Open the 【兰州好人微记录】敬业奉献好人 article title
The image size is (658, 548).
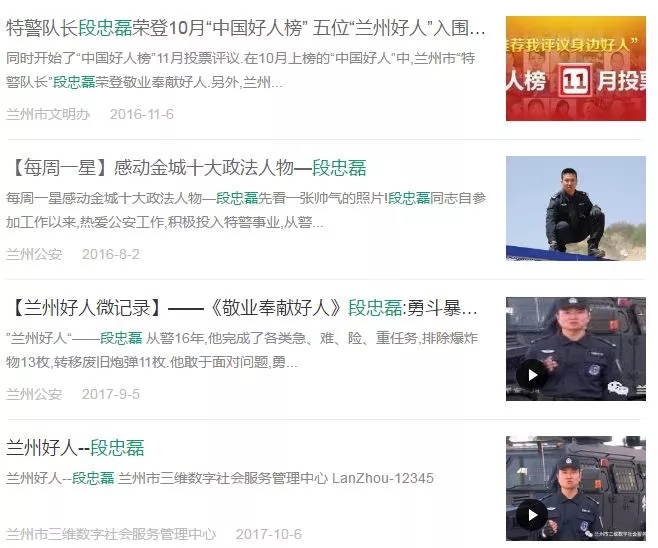[242, 308]
